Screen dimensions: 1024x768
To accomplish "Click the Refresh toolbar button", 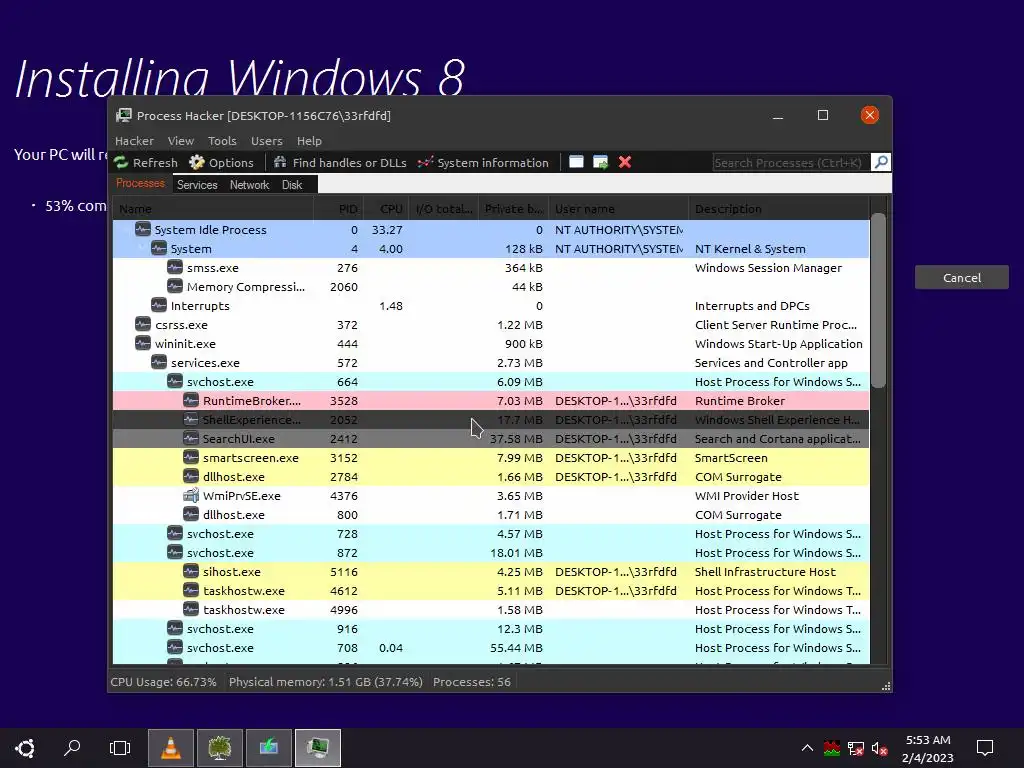I will coord(146,163).
